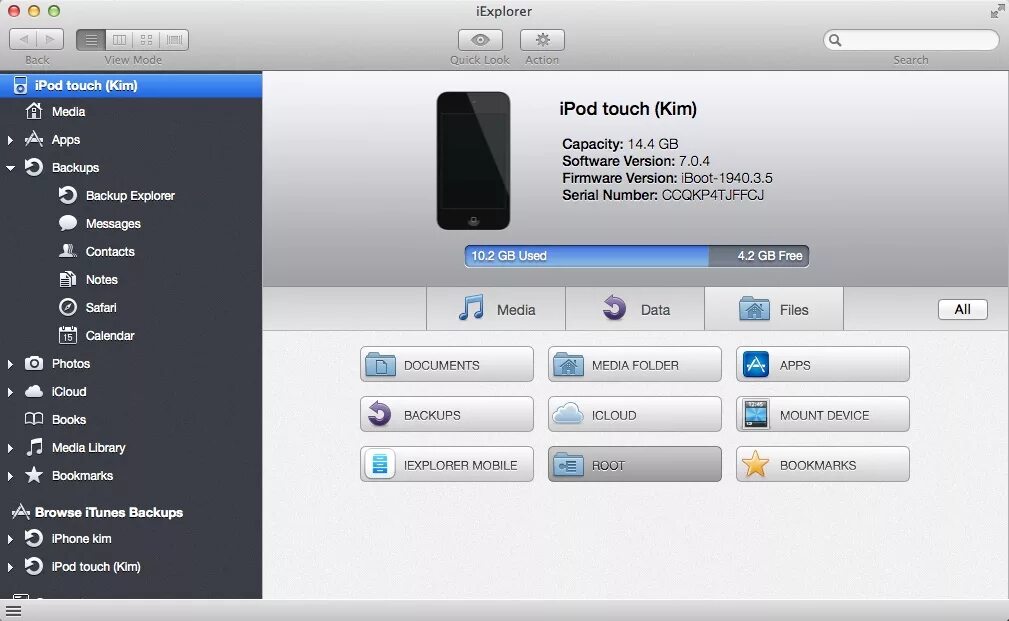This screenshot has height=621, width=1009.
Task: Open the DOCUMENTS button
Action: 447,364
